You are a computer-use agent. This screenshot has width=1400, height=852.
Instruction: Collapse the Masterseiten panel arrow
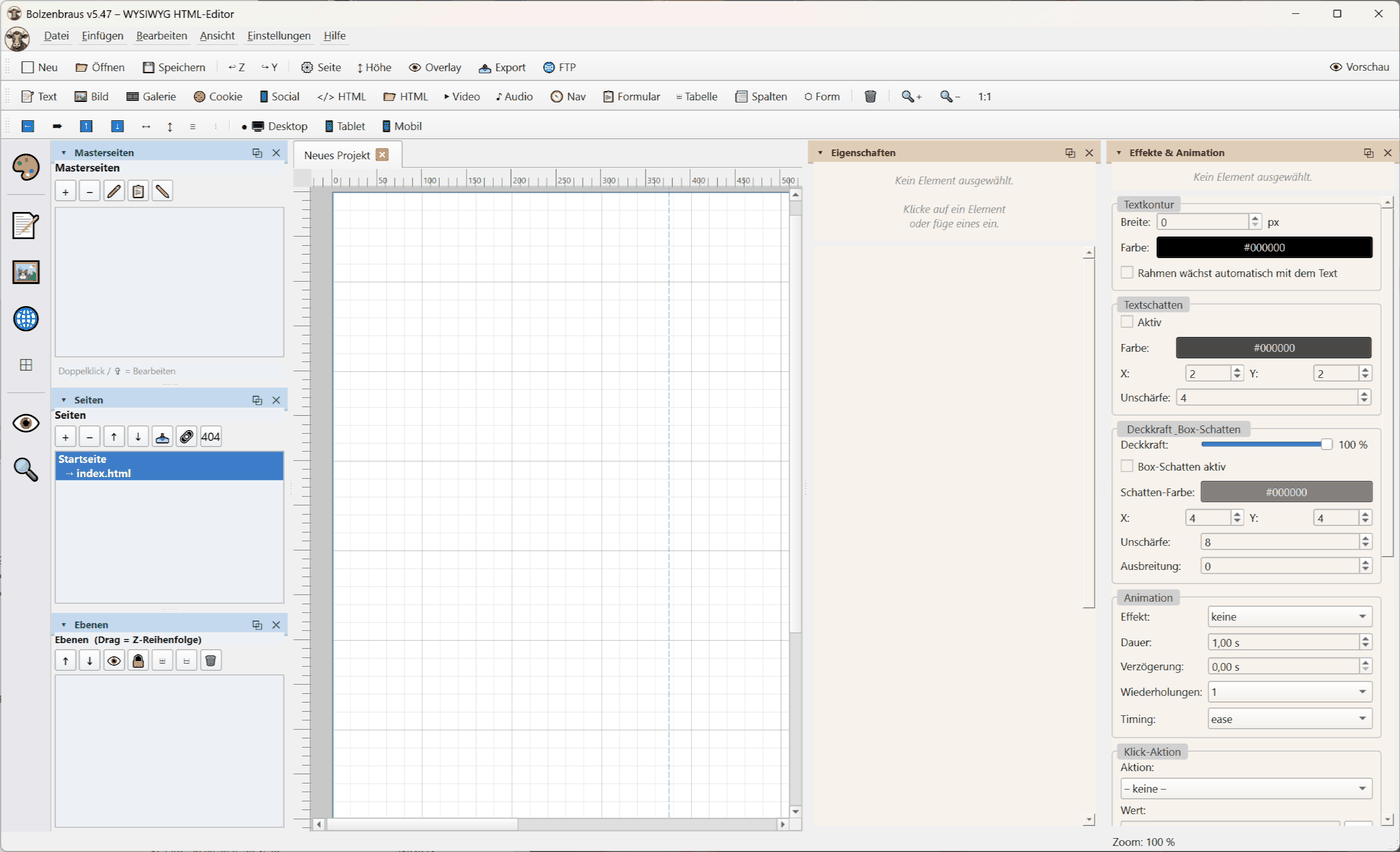(64, 153)
